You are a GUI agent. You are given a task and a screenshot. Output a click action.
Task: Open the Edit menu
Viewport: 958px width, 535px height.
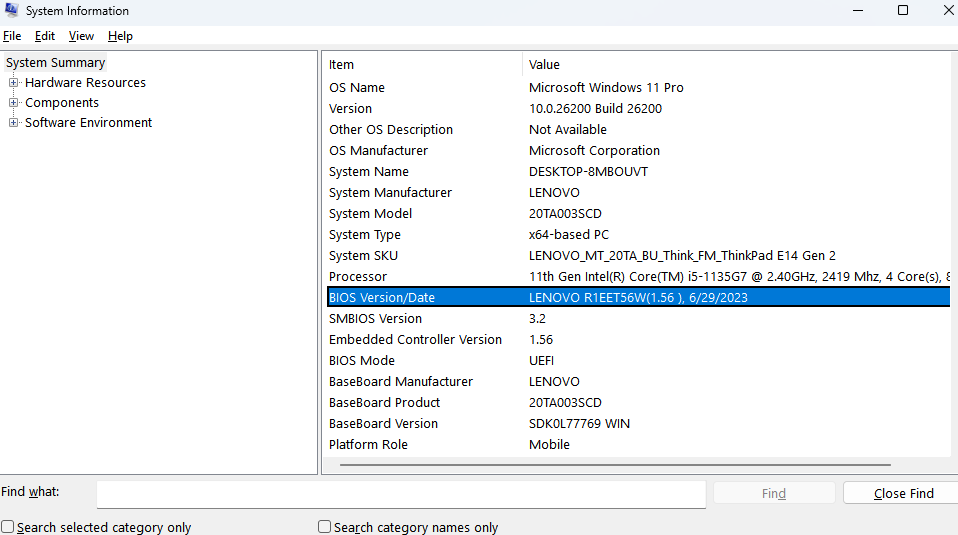(45, 36)
